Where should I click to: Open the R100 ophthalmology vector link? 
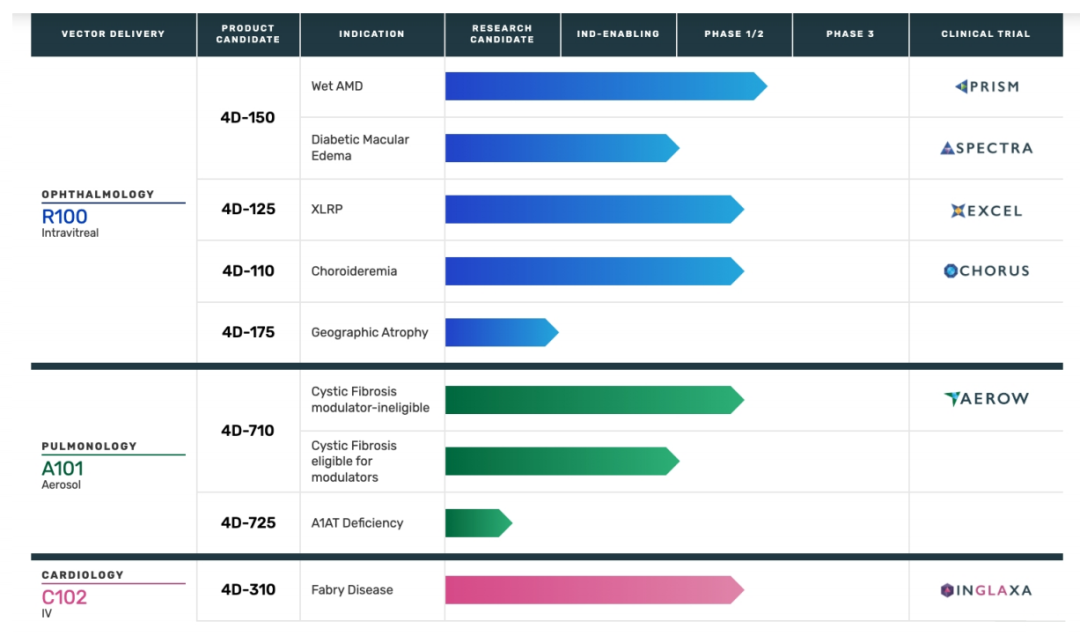pyautogui.click(x=65, y=217)
